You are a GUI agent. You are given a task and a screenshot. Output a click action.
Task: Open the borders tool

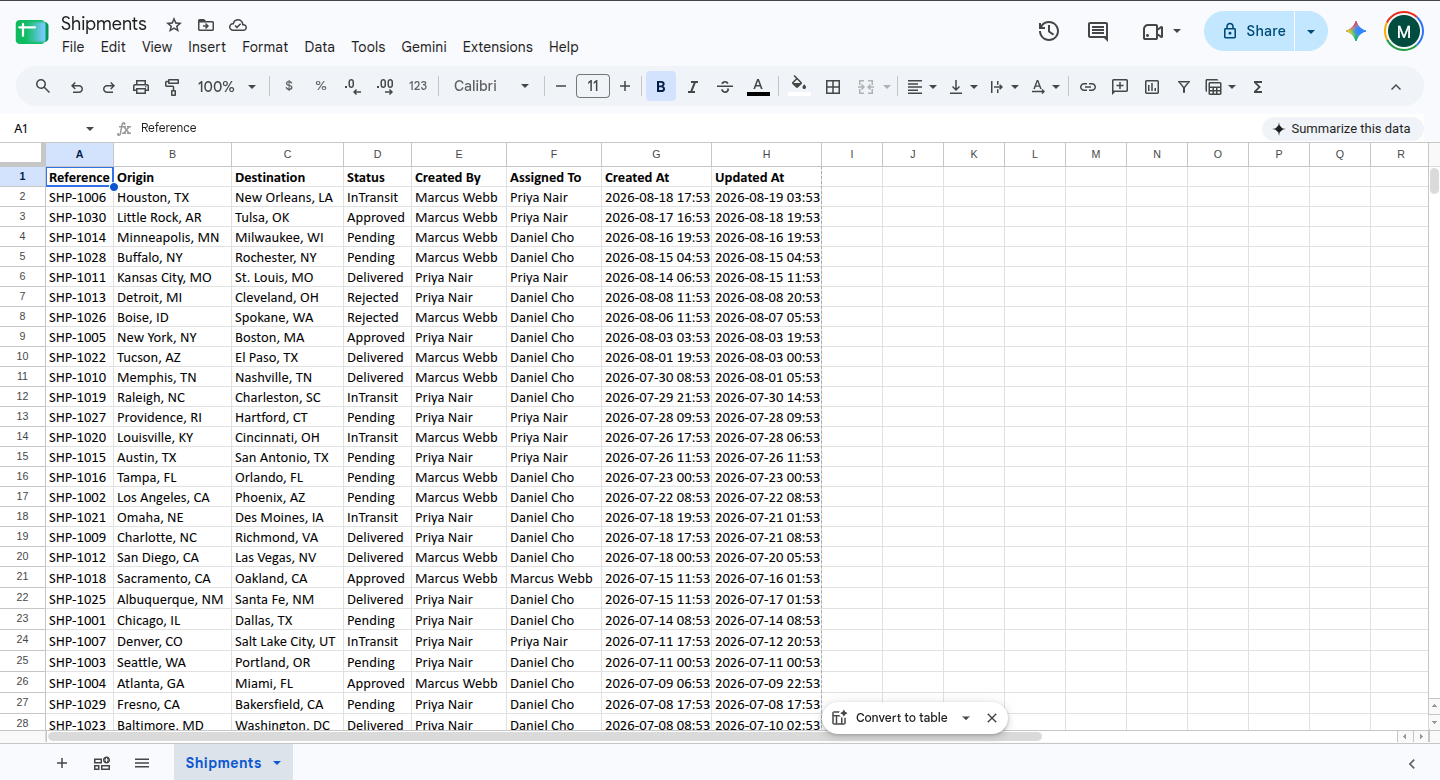pyautogui.click(x=833, y=87)
